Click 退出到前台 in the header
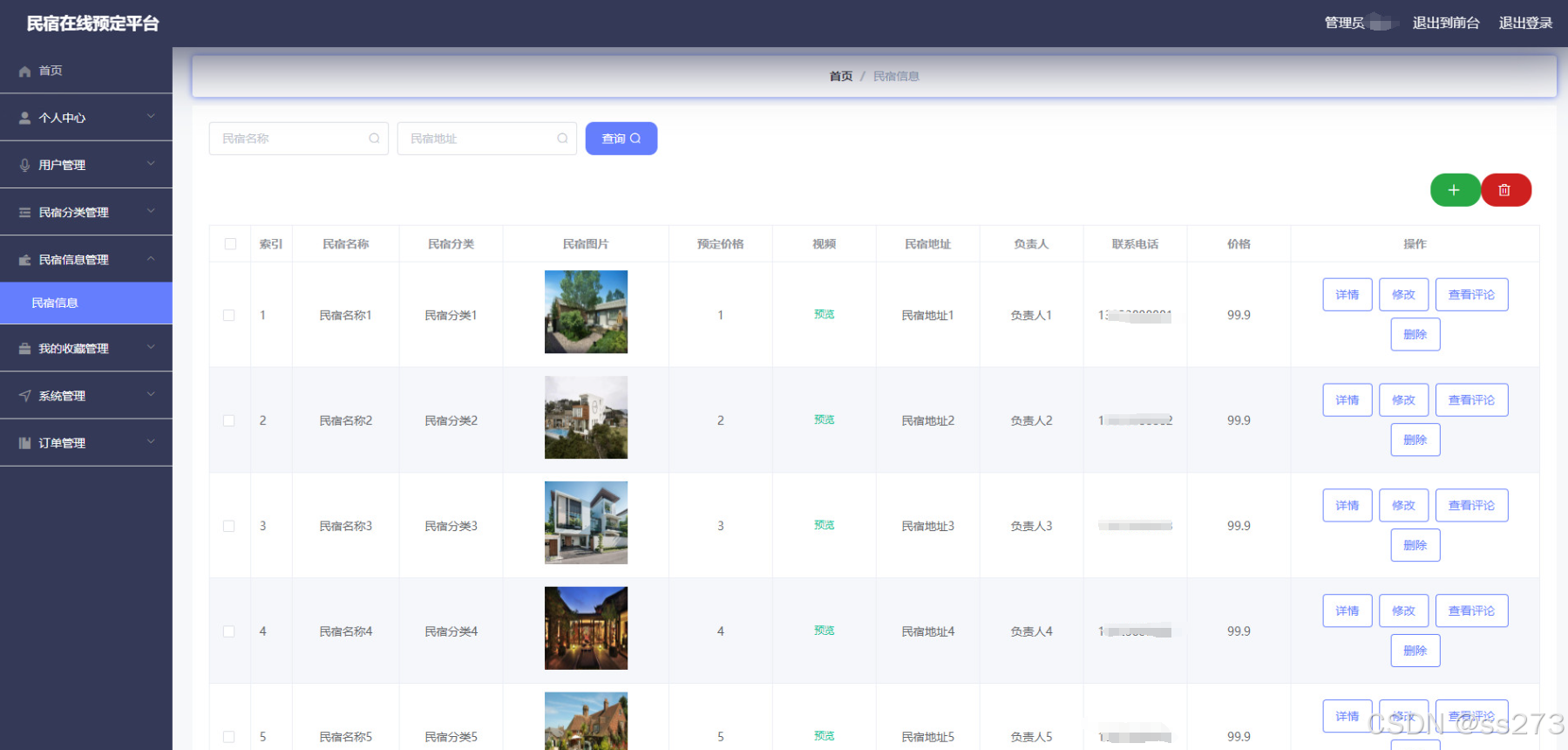Screen dimensions: 1568x750 coord(1446,23)
